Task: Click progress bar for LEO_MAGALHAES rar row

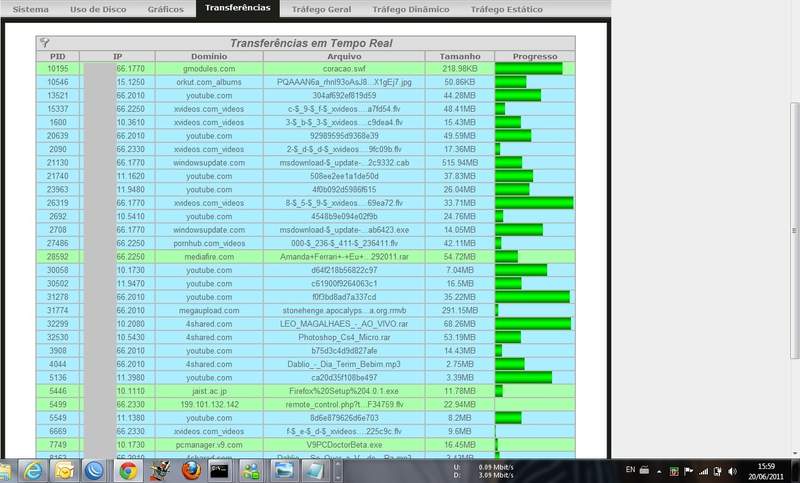Action: (x=533, y=323)
